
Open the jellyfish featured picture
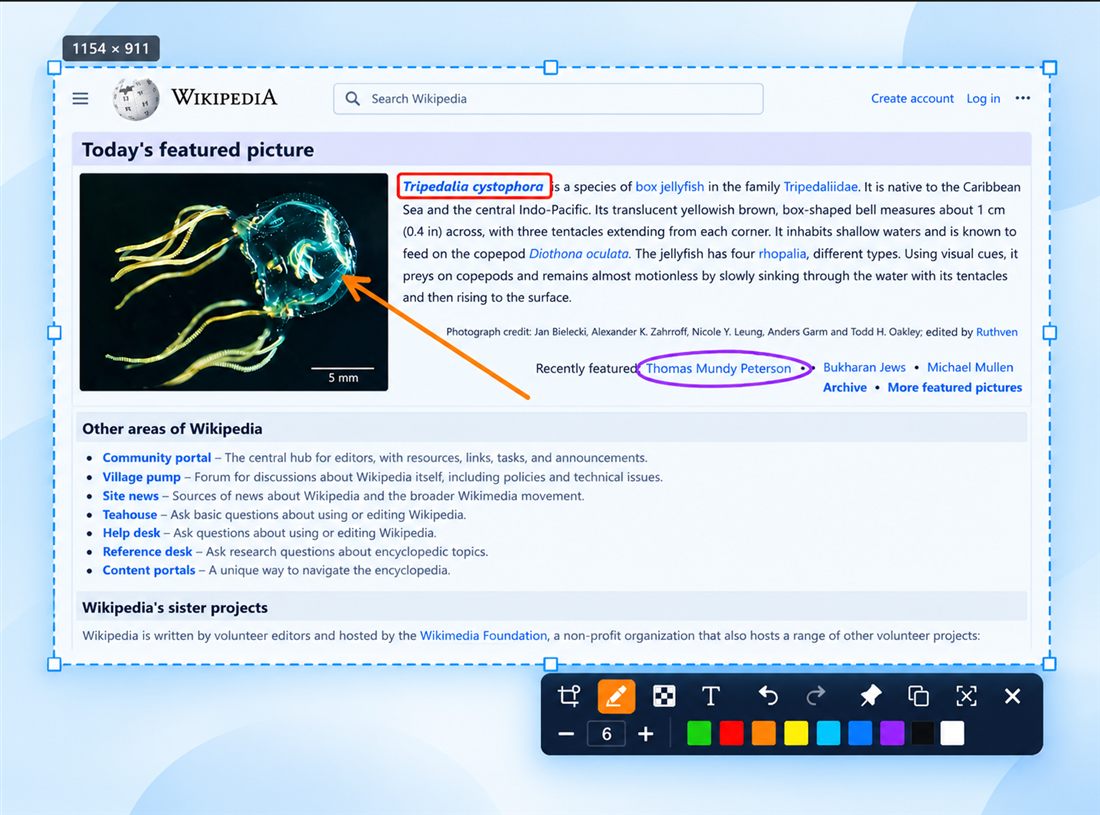click(234, 282)
